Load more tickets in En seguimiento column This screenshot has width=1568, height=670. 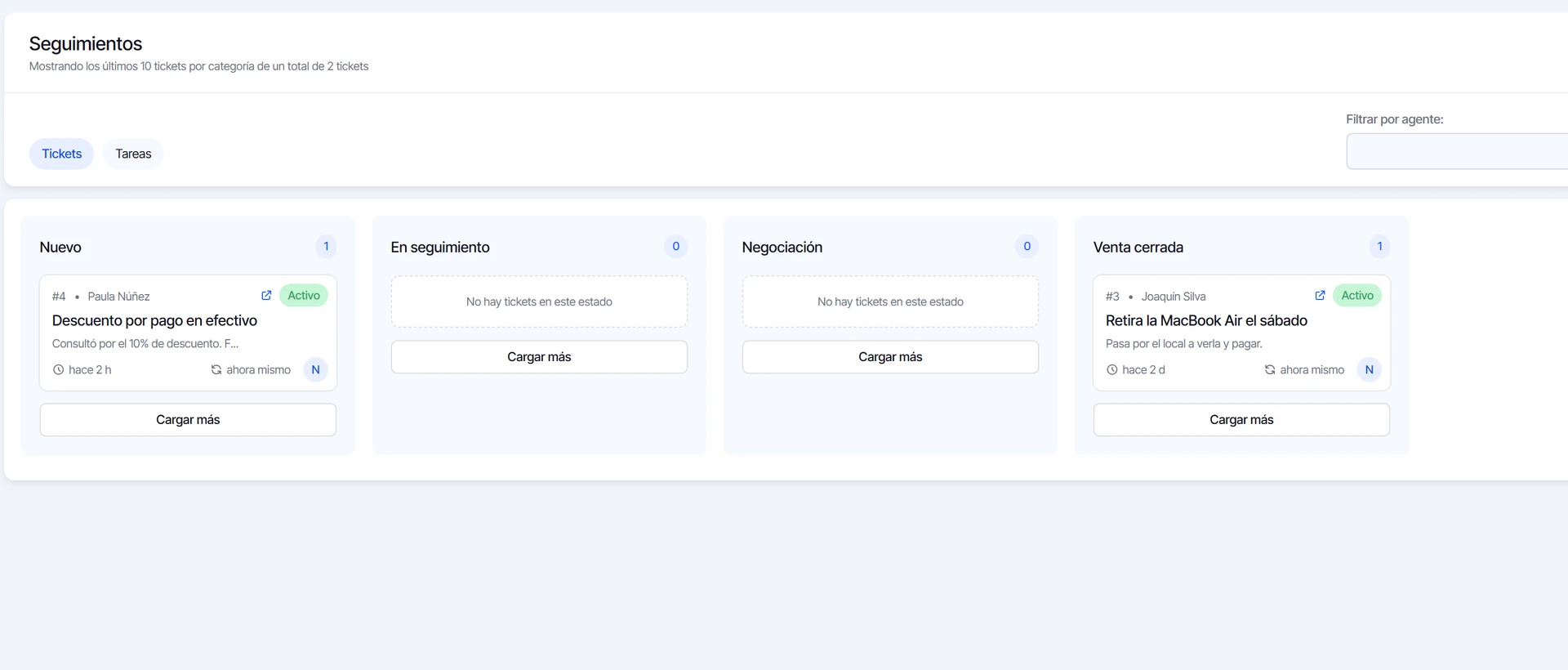539,357
